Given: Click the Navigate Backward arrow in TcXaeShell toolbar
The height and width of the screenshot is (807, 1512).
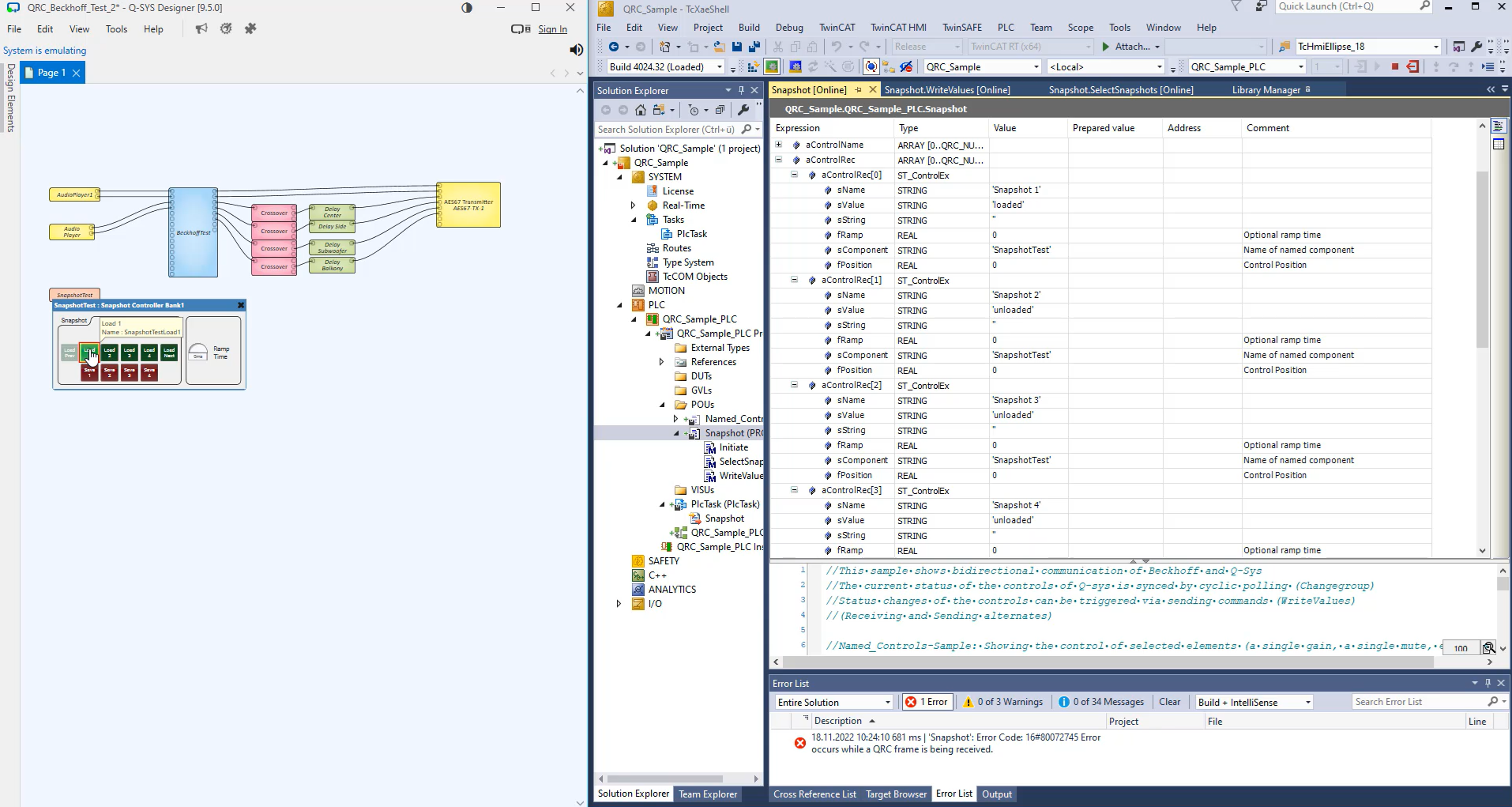Looking at the screenshot, I should [613, 47].
